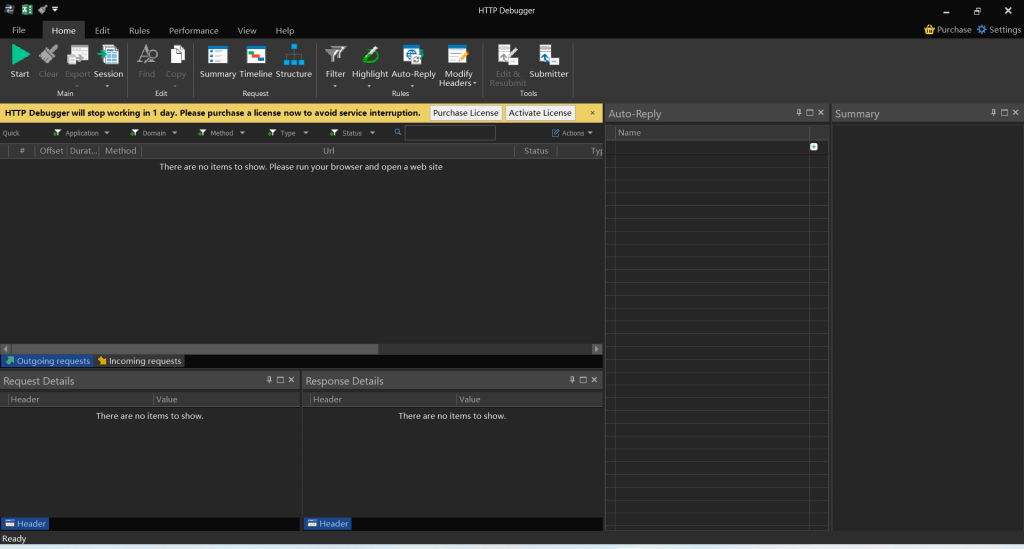Sort by the Status column header
The height and width of the screenshot is (549, 1024).
[x=536, y=151]
